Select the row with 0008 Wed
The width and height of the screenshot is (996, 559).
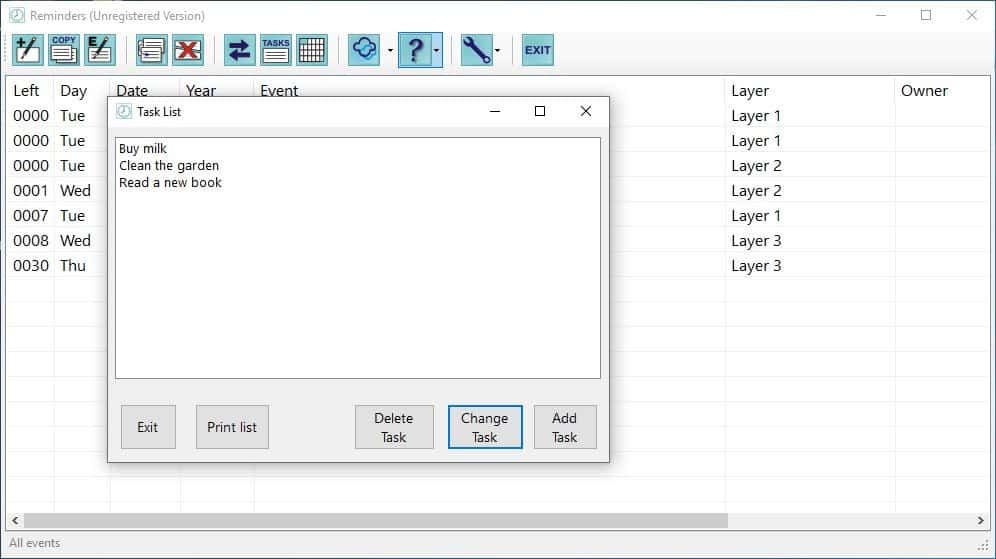[498, 241]
